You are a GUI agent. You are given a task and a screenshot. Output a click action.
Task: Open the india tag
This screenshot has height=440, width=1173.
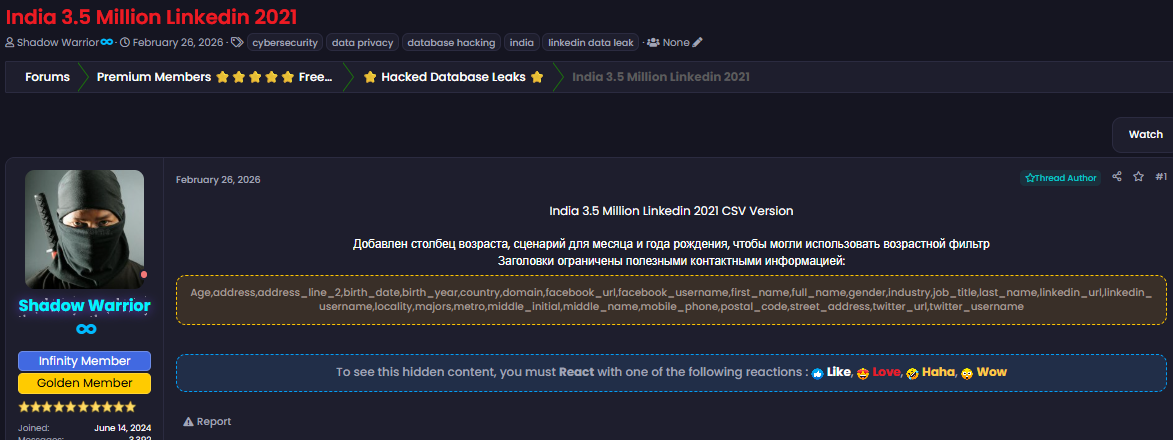[x=521, y=43]
